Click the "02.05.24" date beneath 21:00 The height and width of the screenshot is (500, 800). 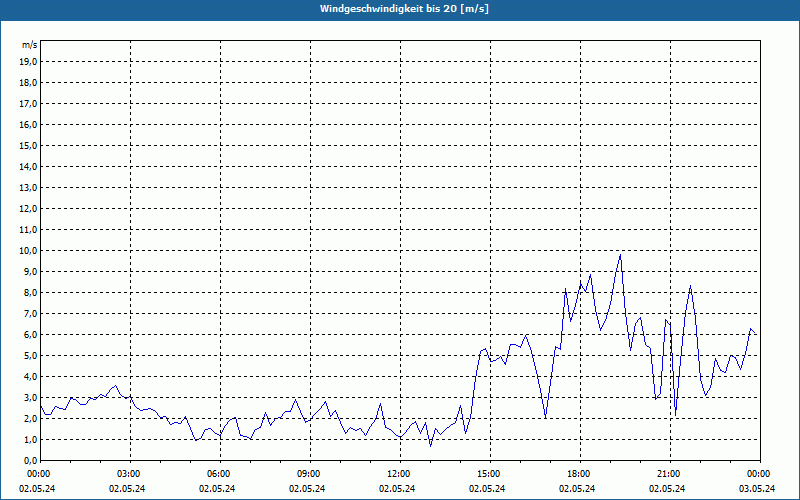pyautogui.click(x=667, y=488)
